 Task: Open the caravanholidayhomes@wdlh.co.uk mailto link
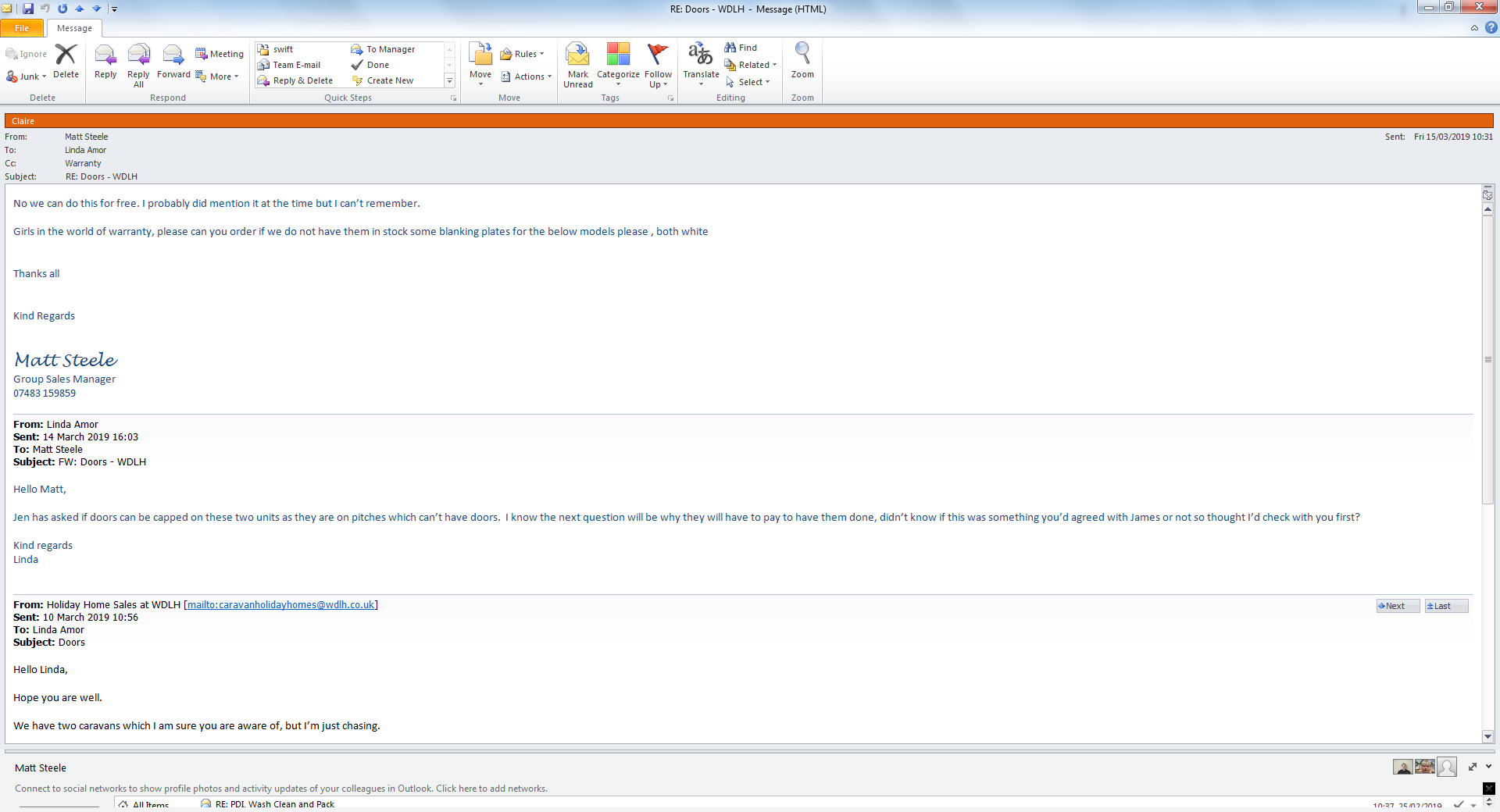pyautogui.click(x=281, y=605)
